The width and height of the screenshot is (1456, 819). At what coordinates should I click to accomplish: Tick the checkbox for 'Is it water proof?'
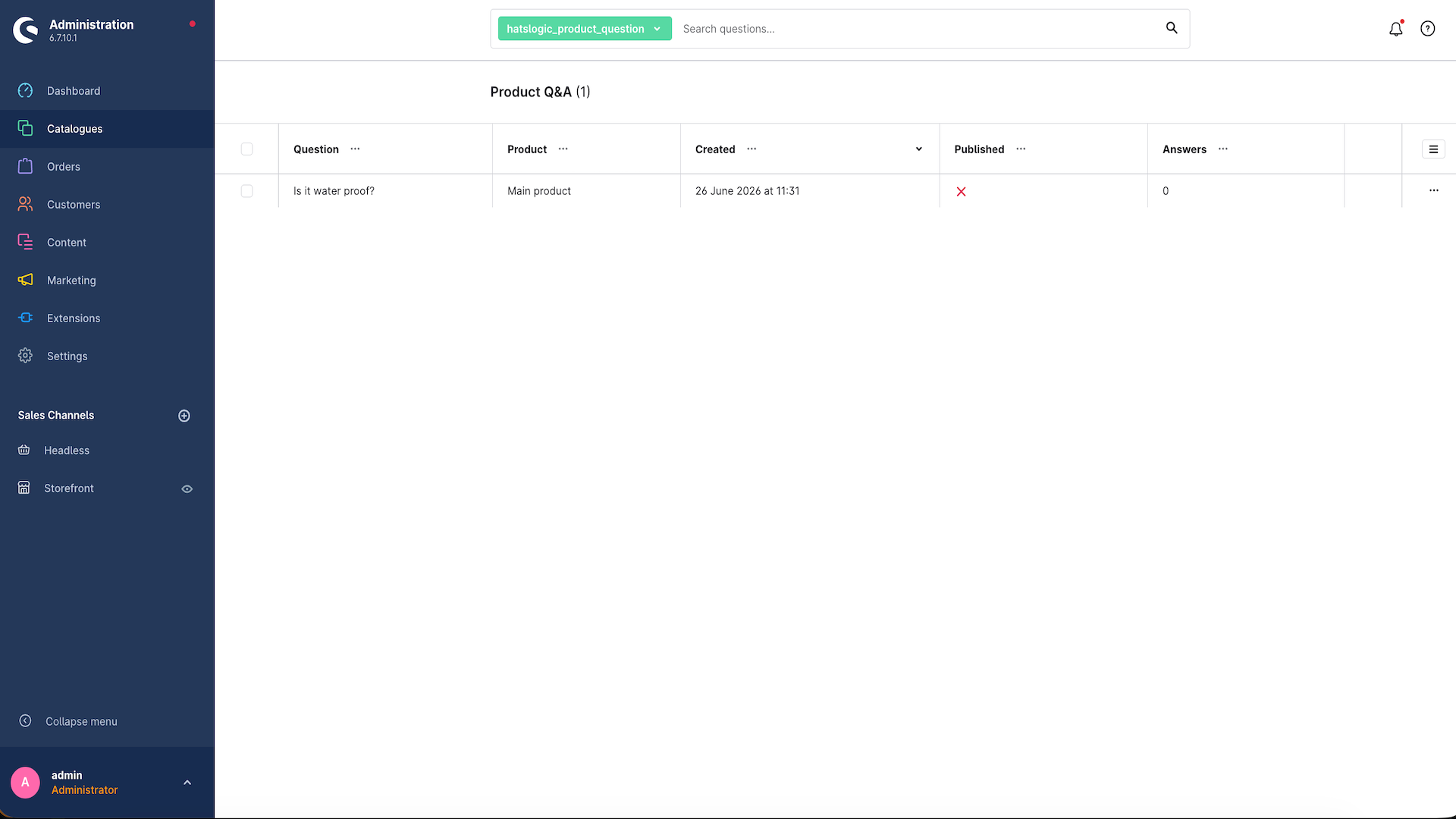coord(246,191)
